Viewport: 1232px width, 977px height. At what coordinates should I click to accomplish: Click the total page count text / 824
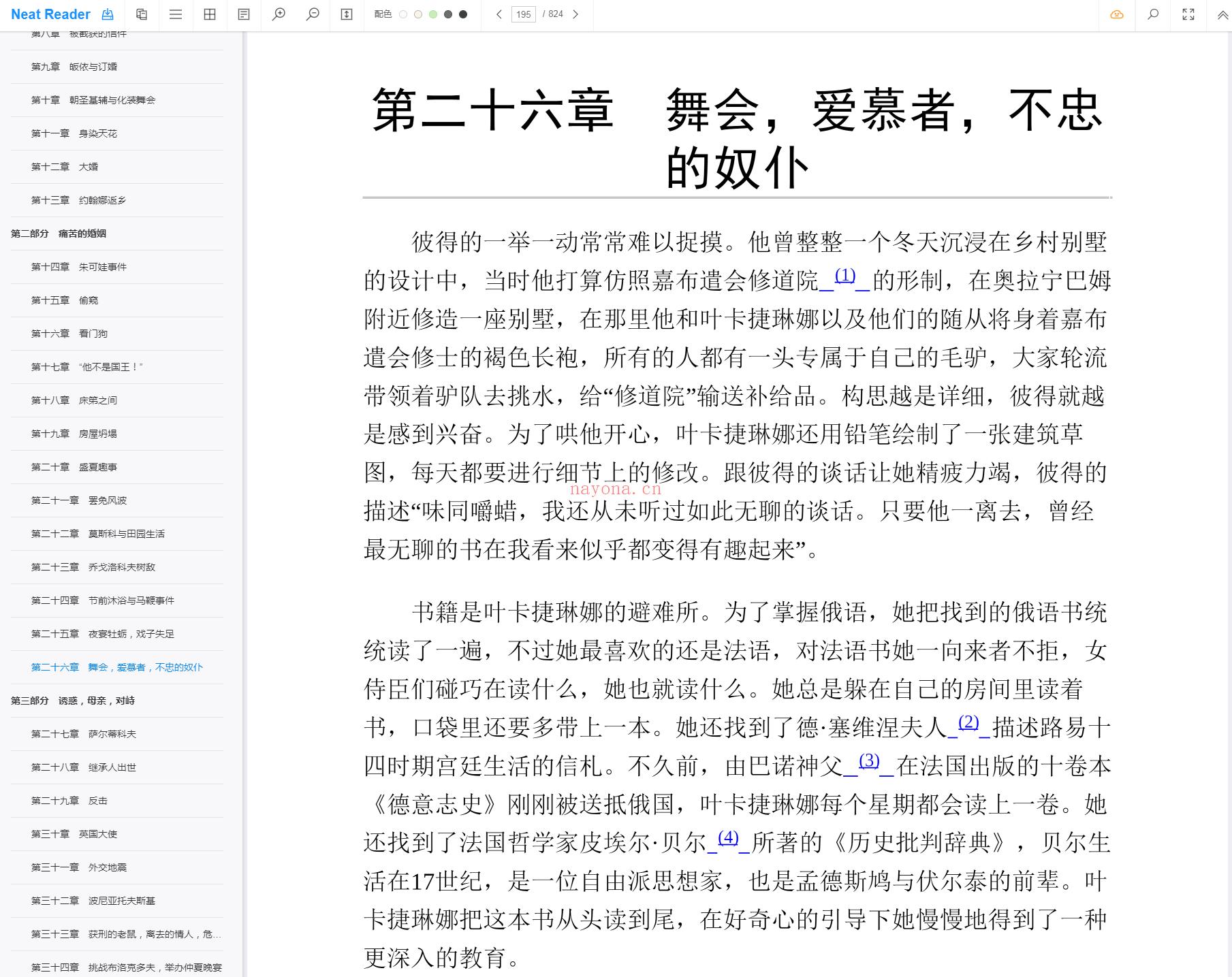click(553, 14)
